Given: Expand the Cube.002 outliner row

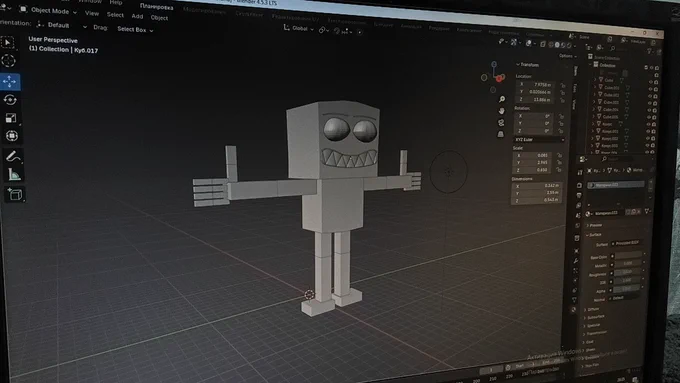Looking at the screenshot, I should pos(595,94).
